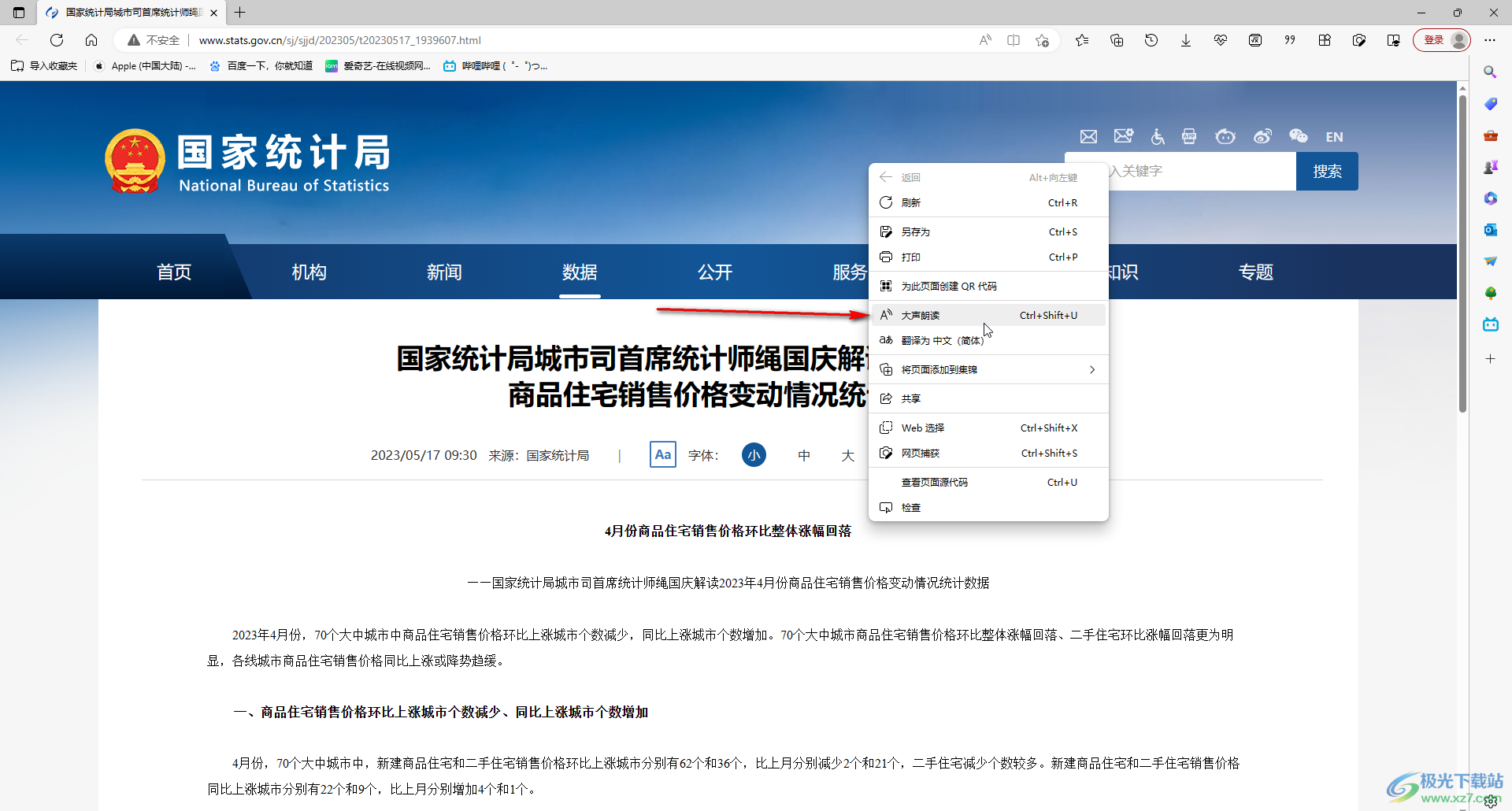This screenshot has height=811, width=1512.
Task: Select 刷新 in the context menu
Action: click(x=988, y=203)
